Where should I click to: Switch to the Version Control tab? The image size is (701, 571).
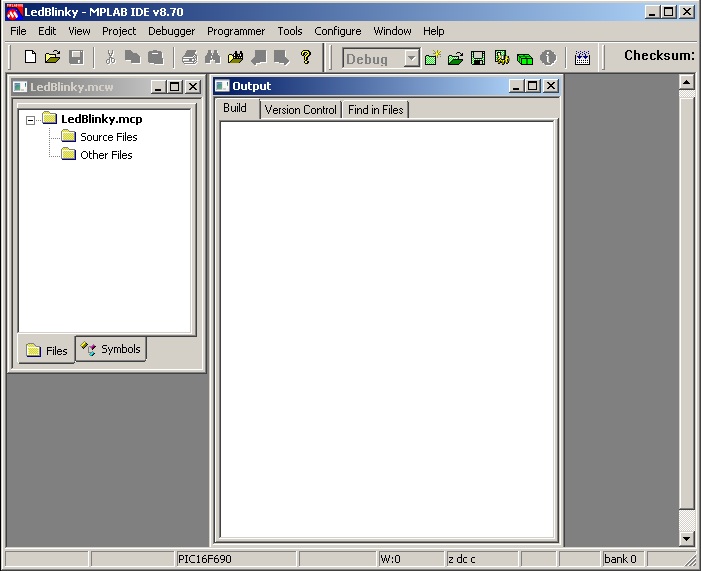[300, 110]
